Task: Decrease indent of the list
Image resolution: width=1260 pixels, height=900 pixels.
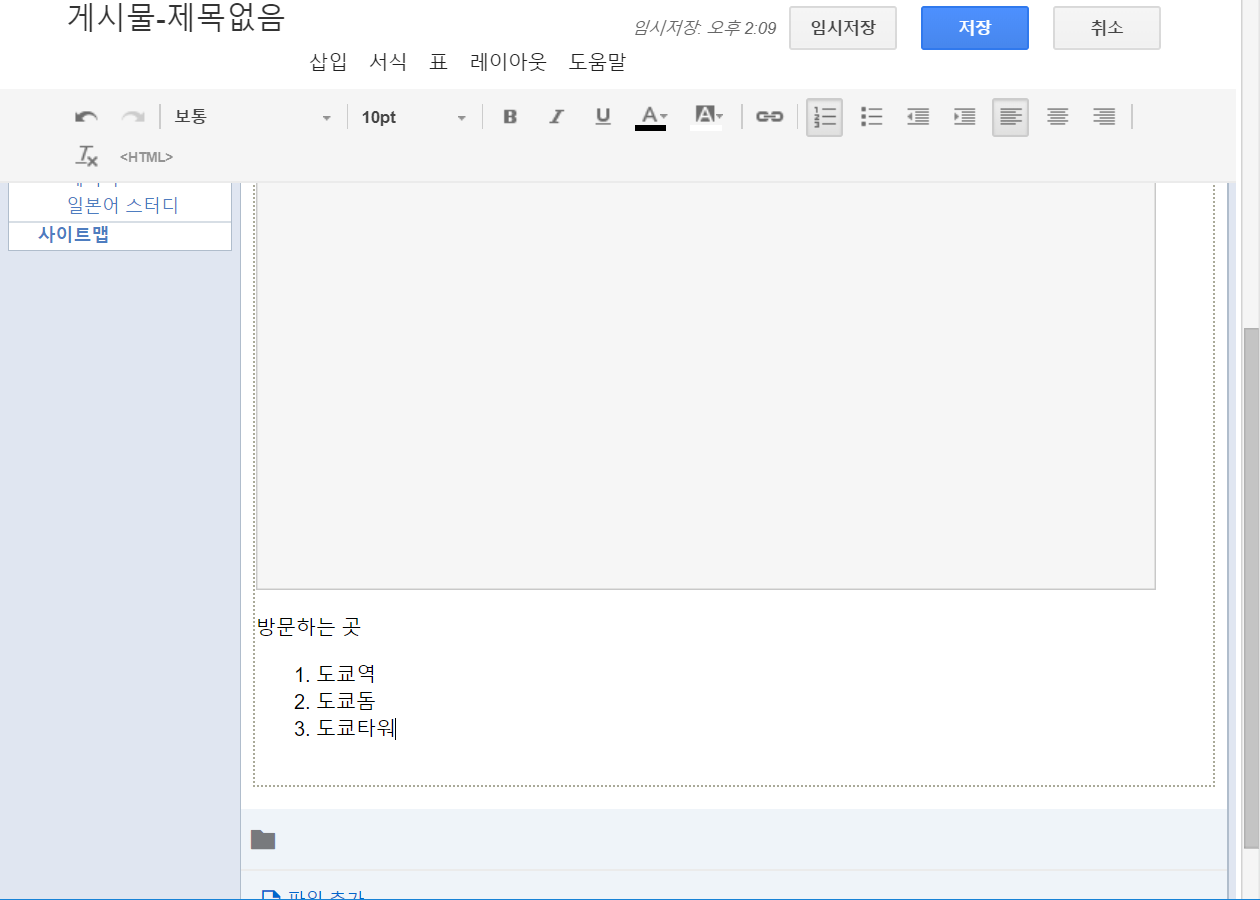Action: [918, 117]
